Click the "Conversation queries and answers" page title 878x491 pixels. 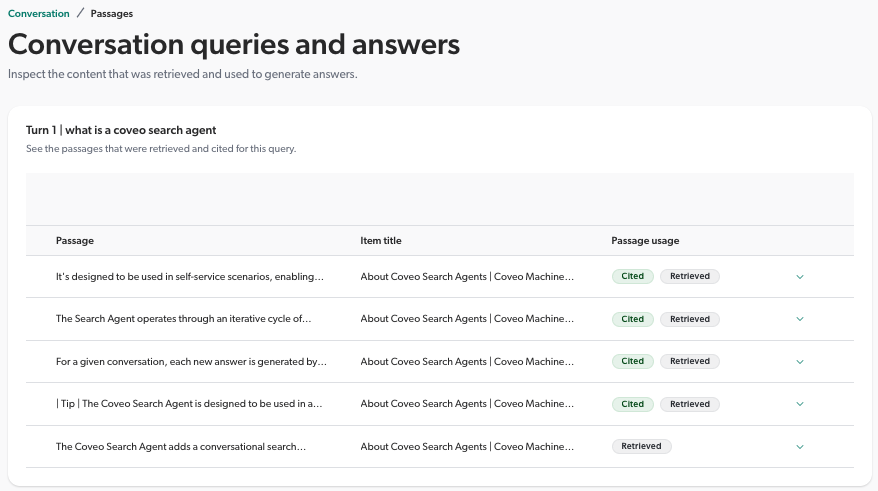(x=234, y=45)
